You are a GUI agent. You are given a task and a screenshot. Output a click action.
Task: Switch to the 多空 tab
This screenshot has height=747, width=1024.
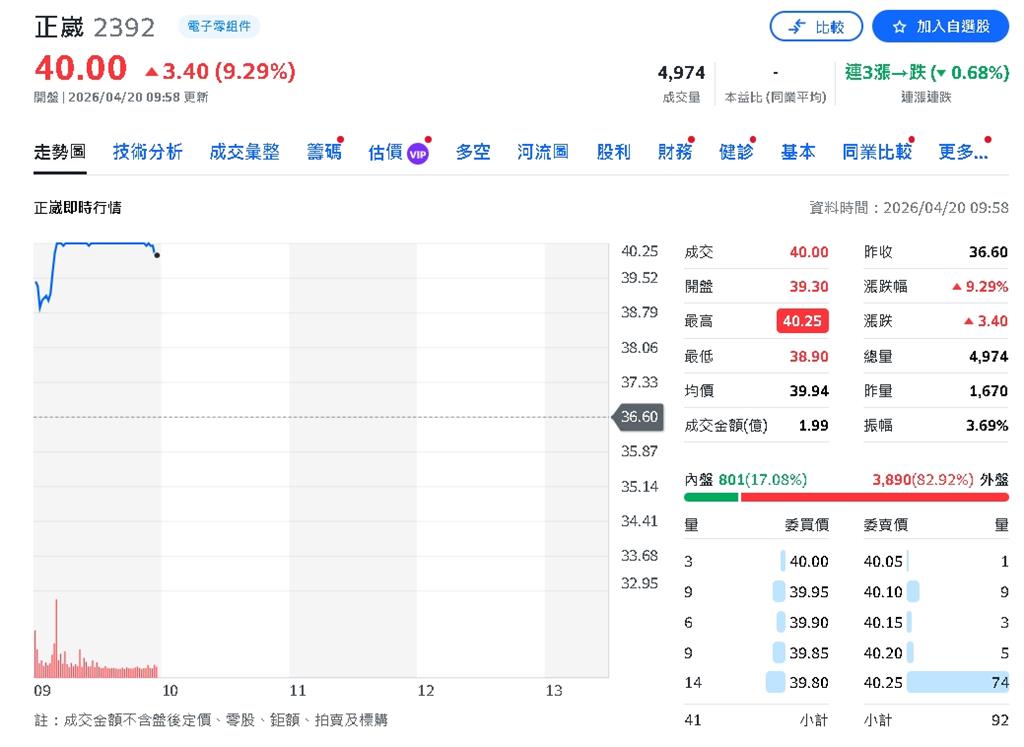[x=473, y=152]
